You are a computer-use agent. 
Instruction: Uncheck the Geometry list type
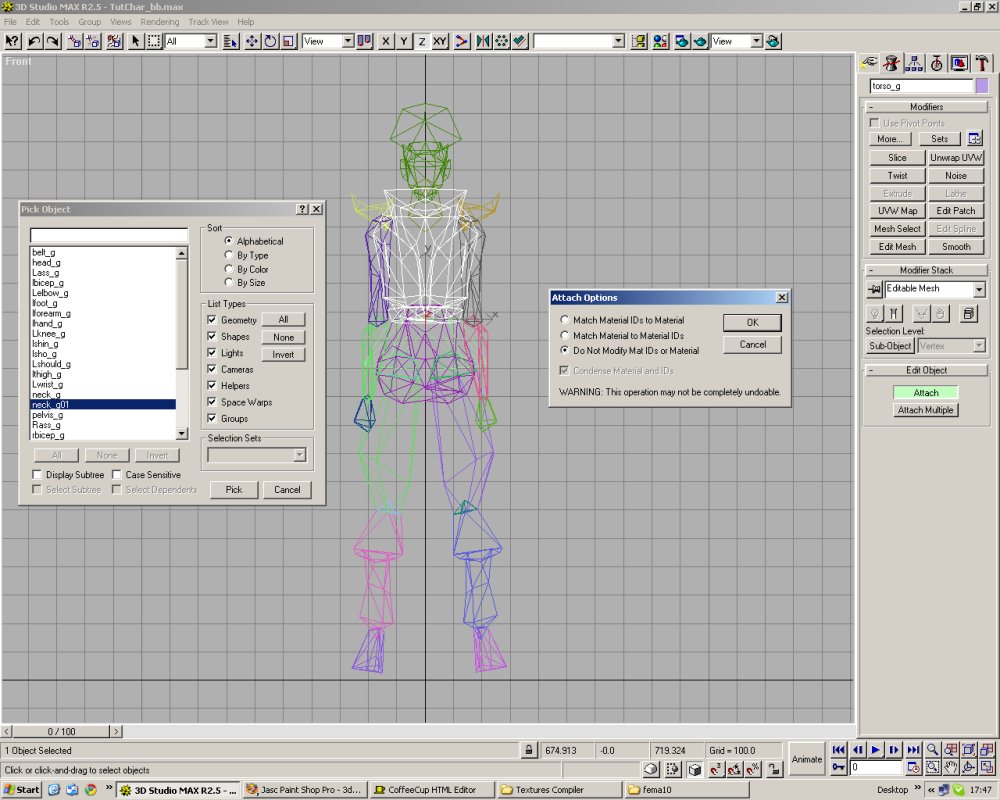212,320
